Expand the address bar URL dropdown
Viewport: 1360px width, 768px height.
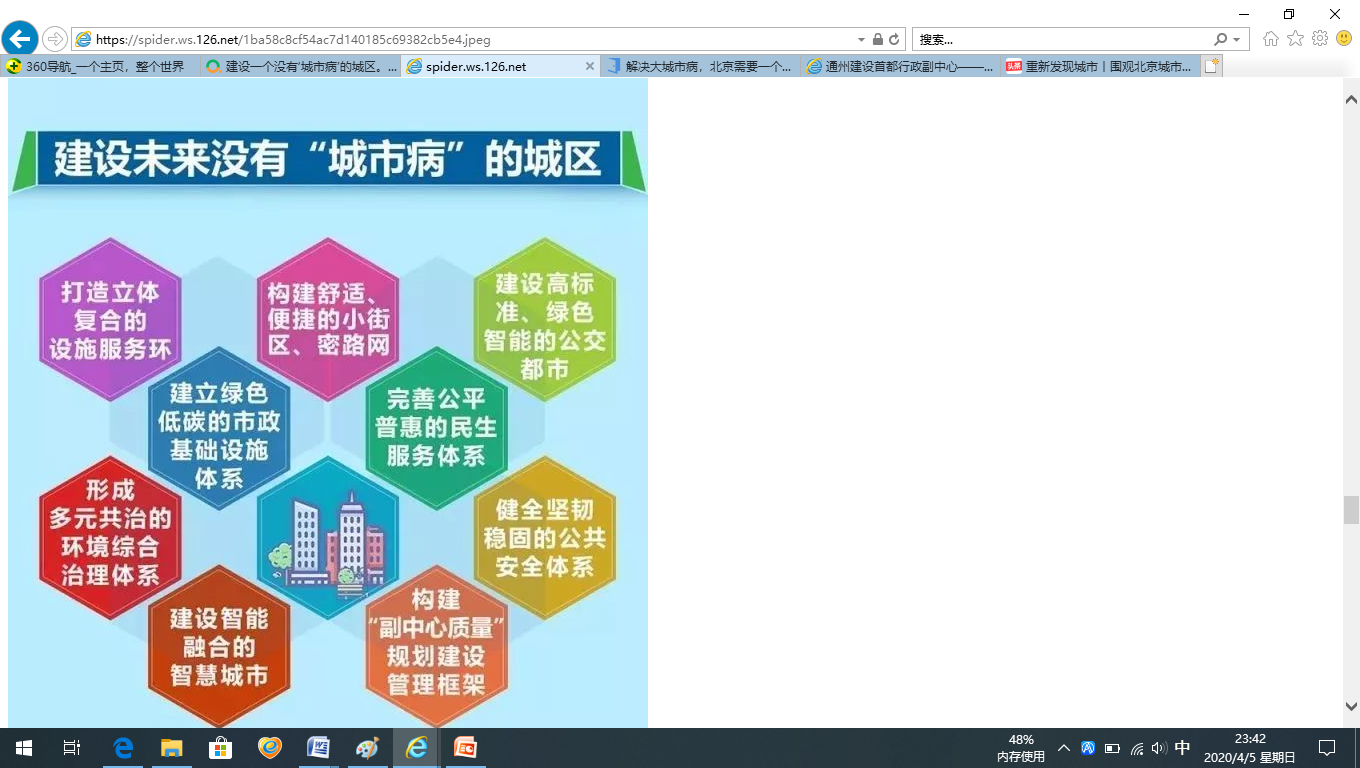[x=862, y=39]
